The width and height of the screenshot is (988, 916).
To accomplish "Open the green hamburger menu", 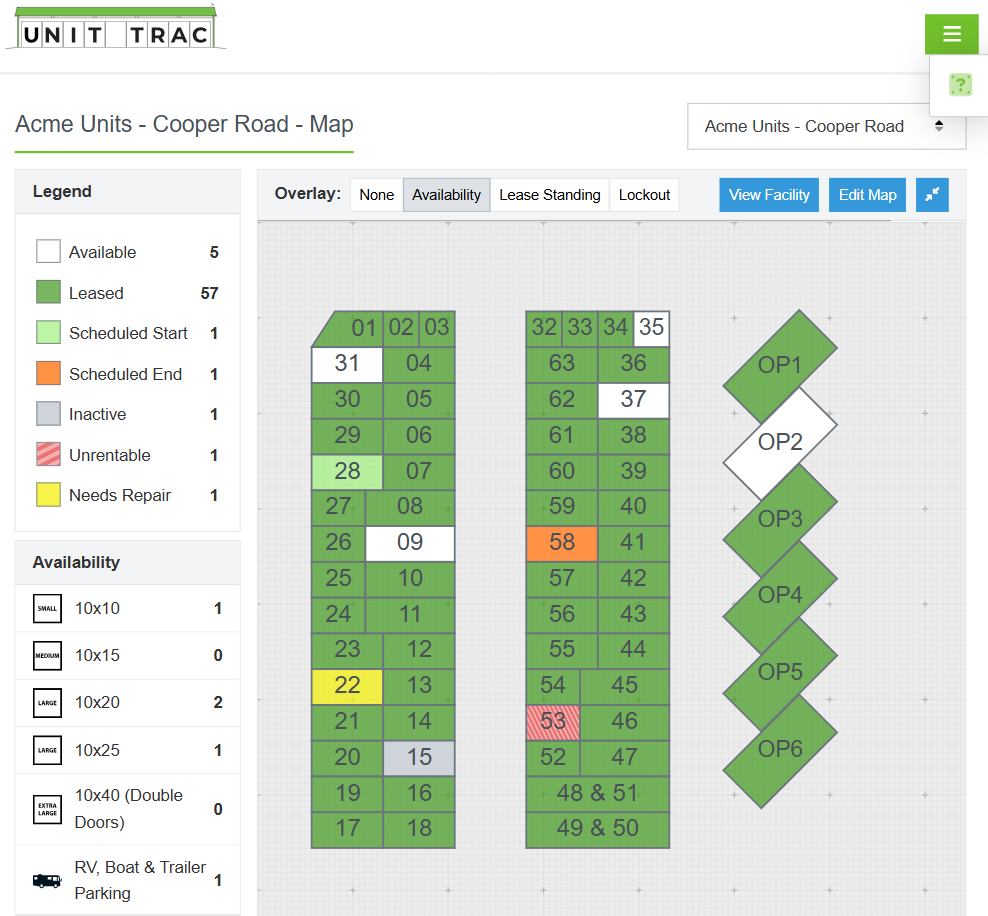I will tap(951, 35).
